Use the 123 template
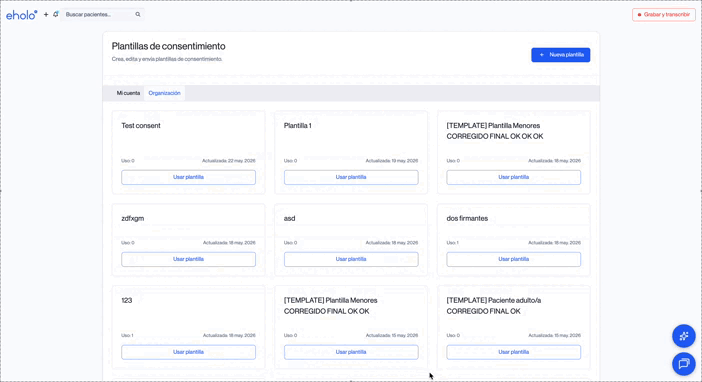 click(x=188, y=352)
